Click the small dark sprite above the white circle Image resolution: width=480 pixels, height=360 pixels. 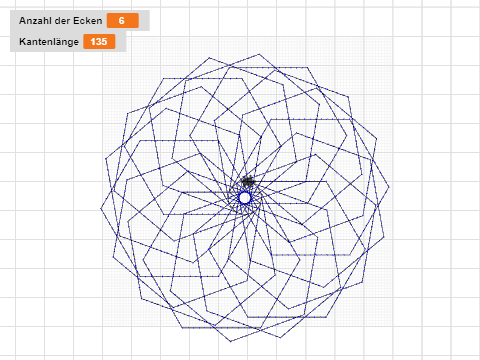point(248,182)
